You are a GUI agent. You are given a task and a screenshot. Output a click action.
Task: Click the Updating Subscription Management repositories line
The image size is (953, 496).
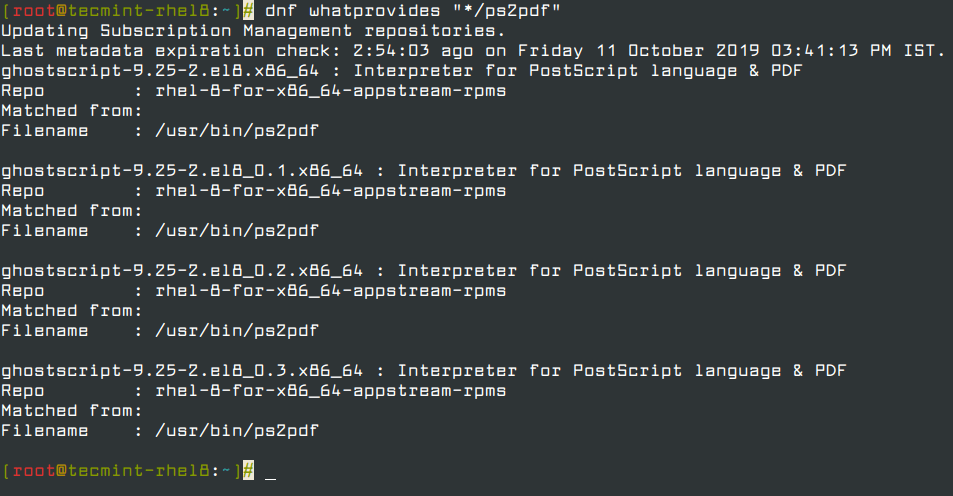point(253,31)
